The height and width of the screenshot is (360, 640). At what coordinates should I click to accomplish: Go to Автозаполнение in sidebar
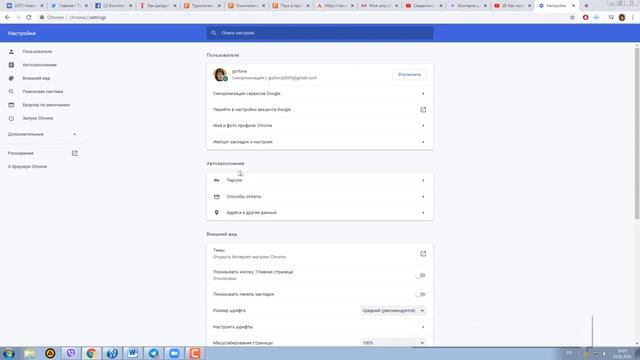(x=40, y=65)
